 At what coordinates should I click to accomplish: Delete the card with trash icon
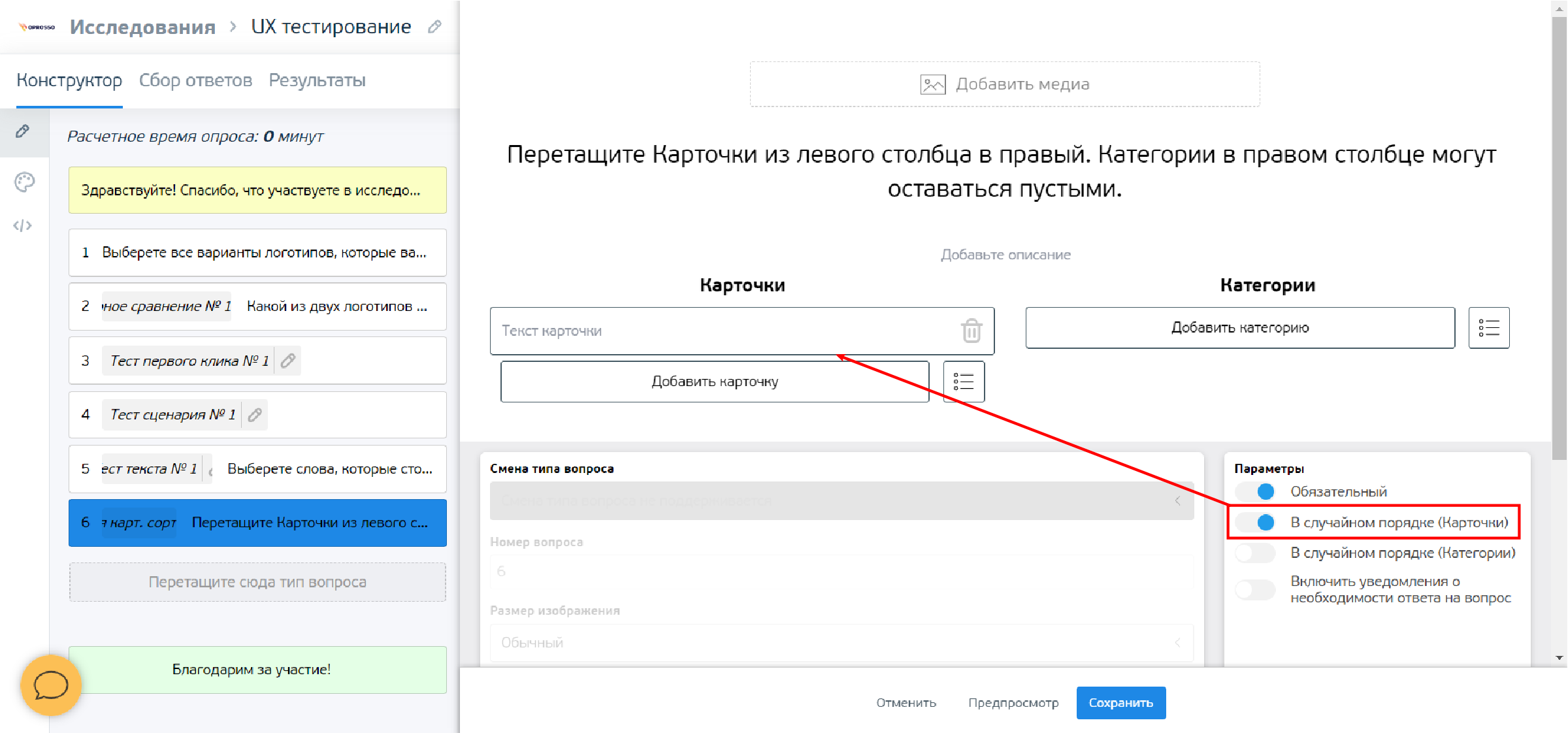972,331
